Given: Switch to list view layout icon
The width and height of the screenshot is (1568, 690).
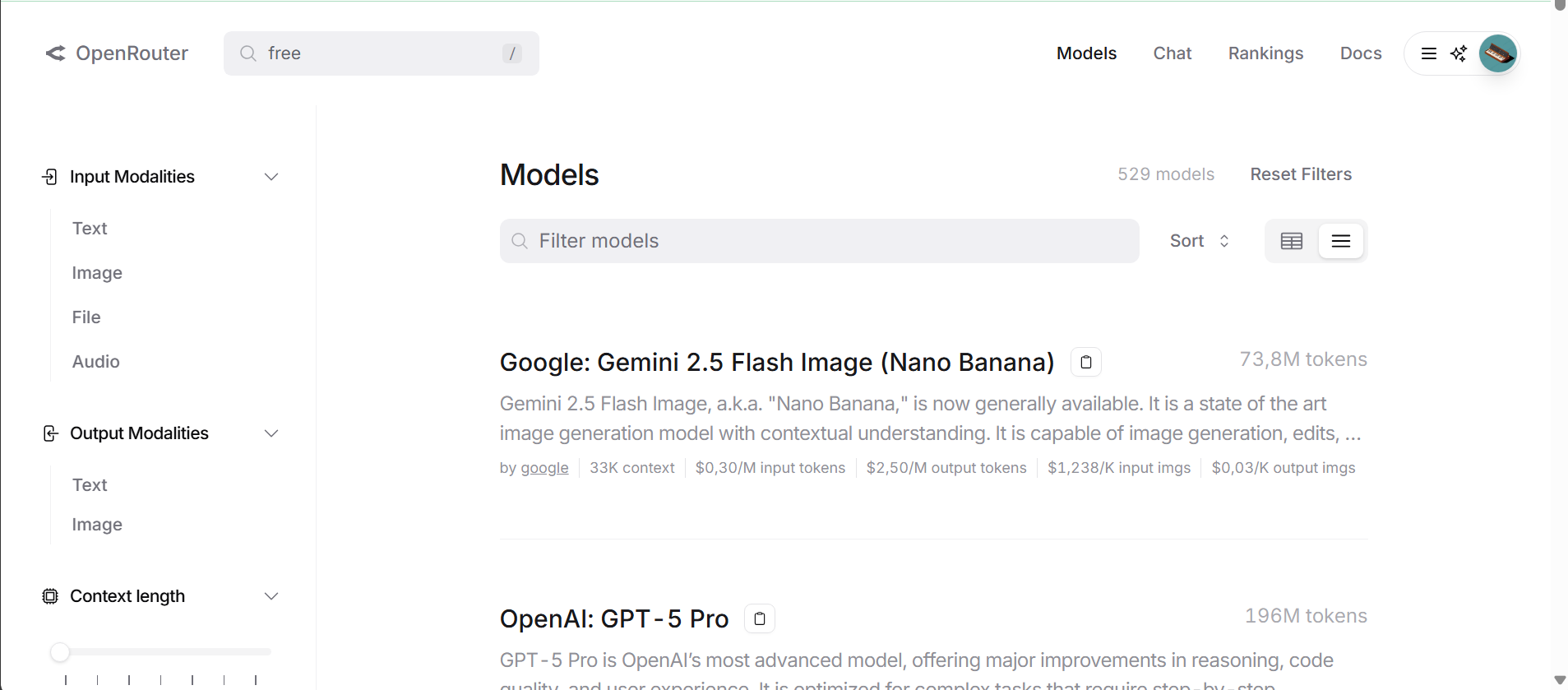Looking at the screenshot, I should 1341,241.
